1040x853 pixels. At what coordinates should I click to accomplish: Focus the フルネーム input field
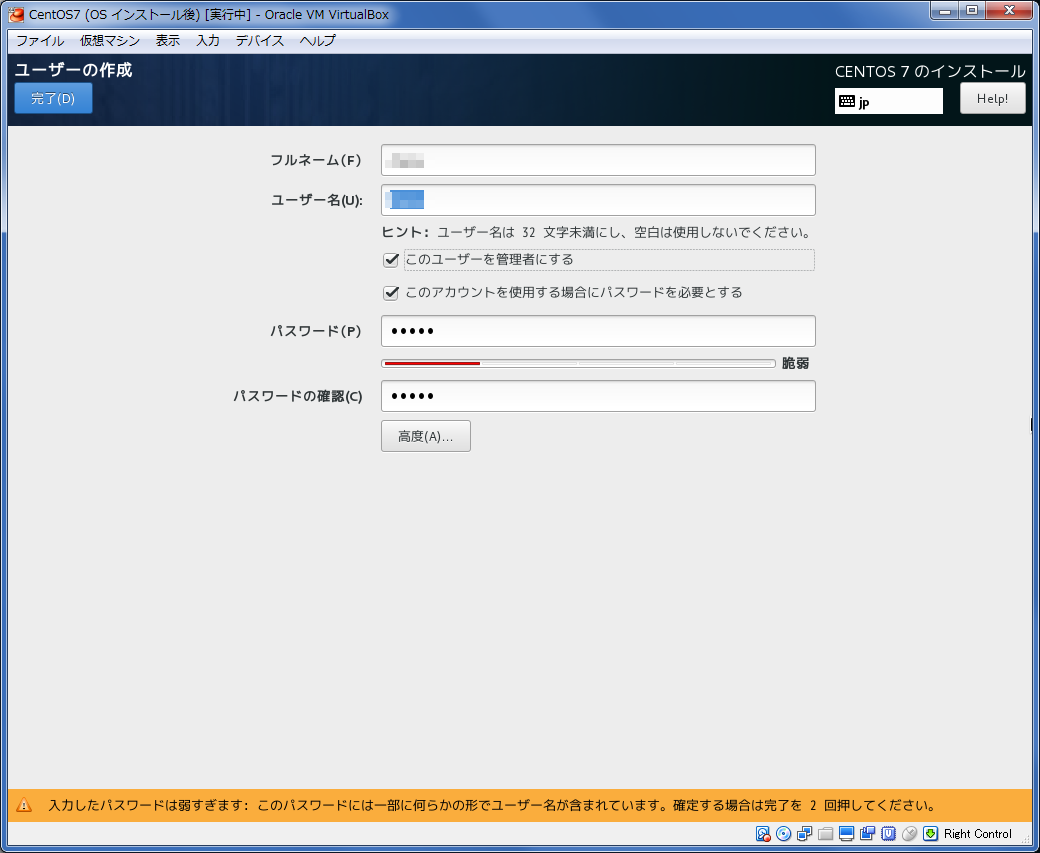(x=598, y=160)
